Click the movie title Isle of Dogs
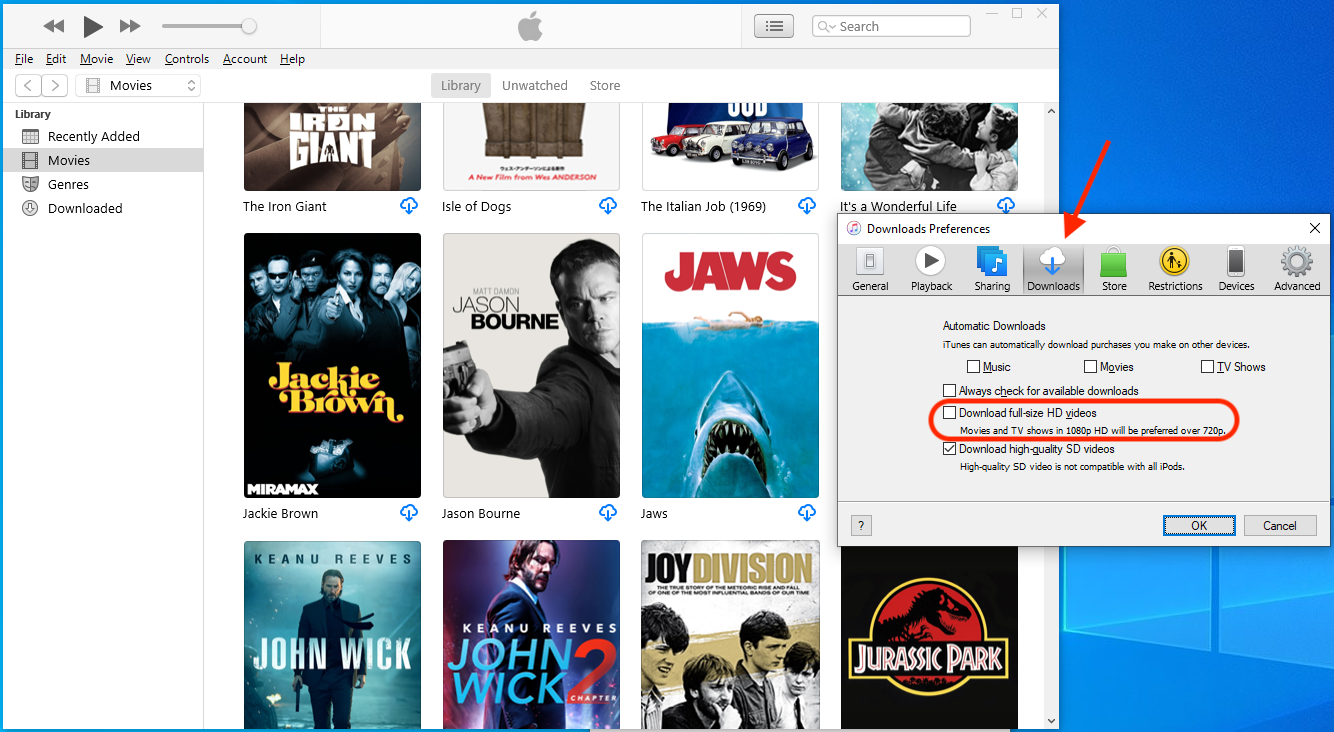 (x=476, y=207)
